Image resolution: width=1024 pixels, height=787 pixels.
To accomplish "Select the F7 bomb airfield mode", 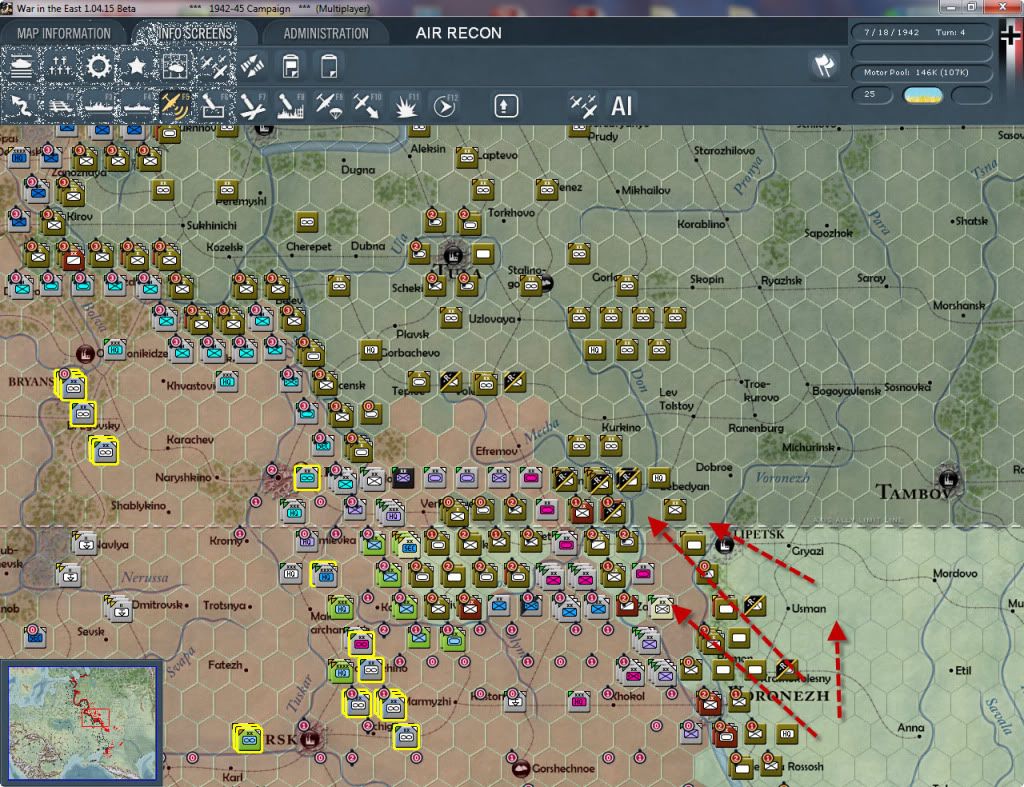I will [252, 106].
